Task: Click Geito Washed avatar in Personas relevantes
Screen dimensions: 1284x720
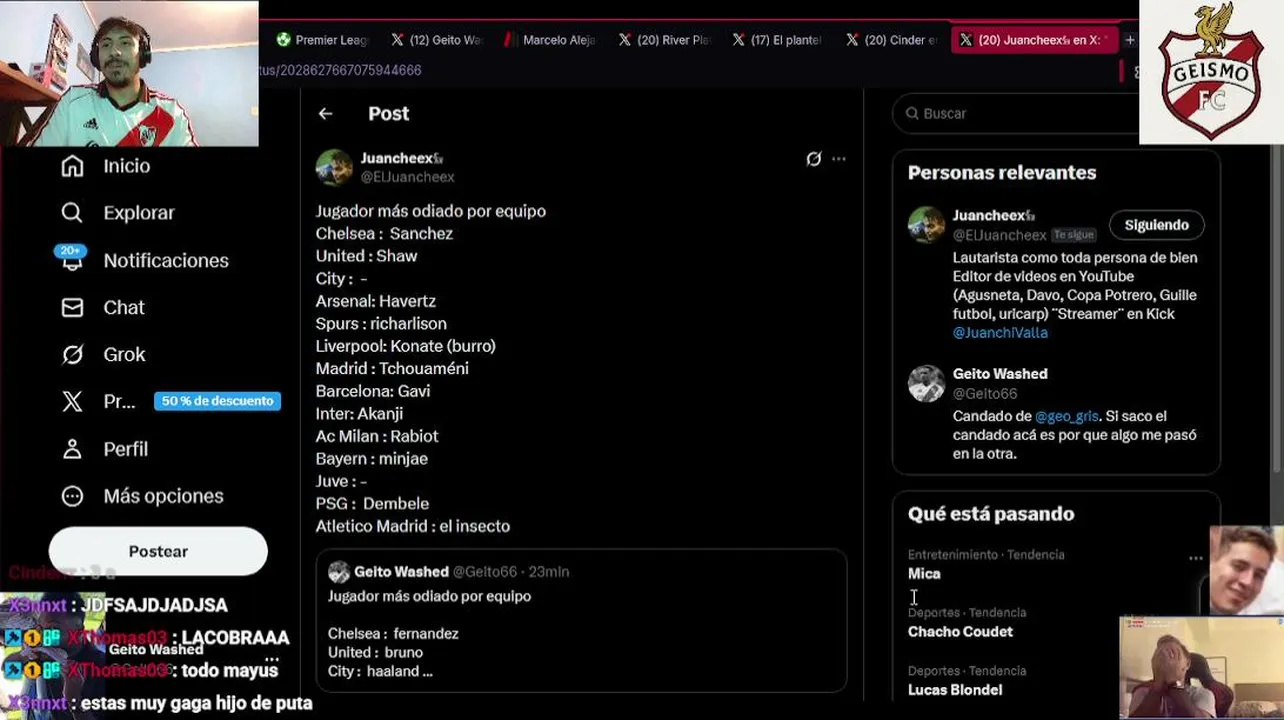Action: [926, 383]
